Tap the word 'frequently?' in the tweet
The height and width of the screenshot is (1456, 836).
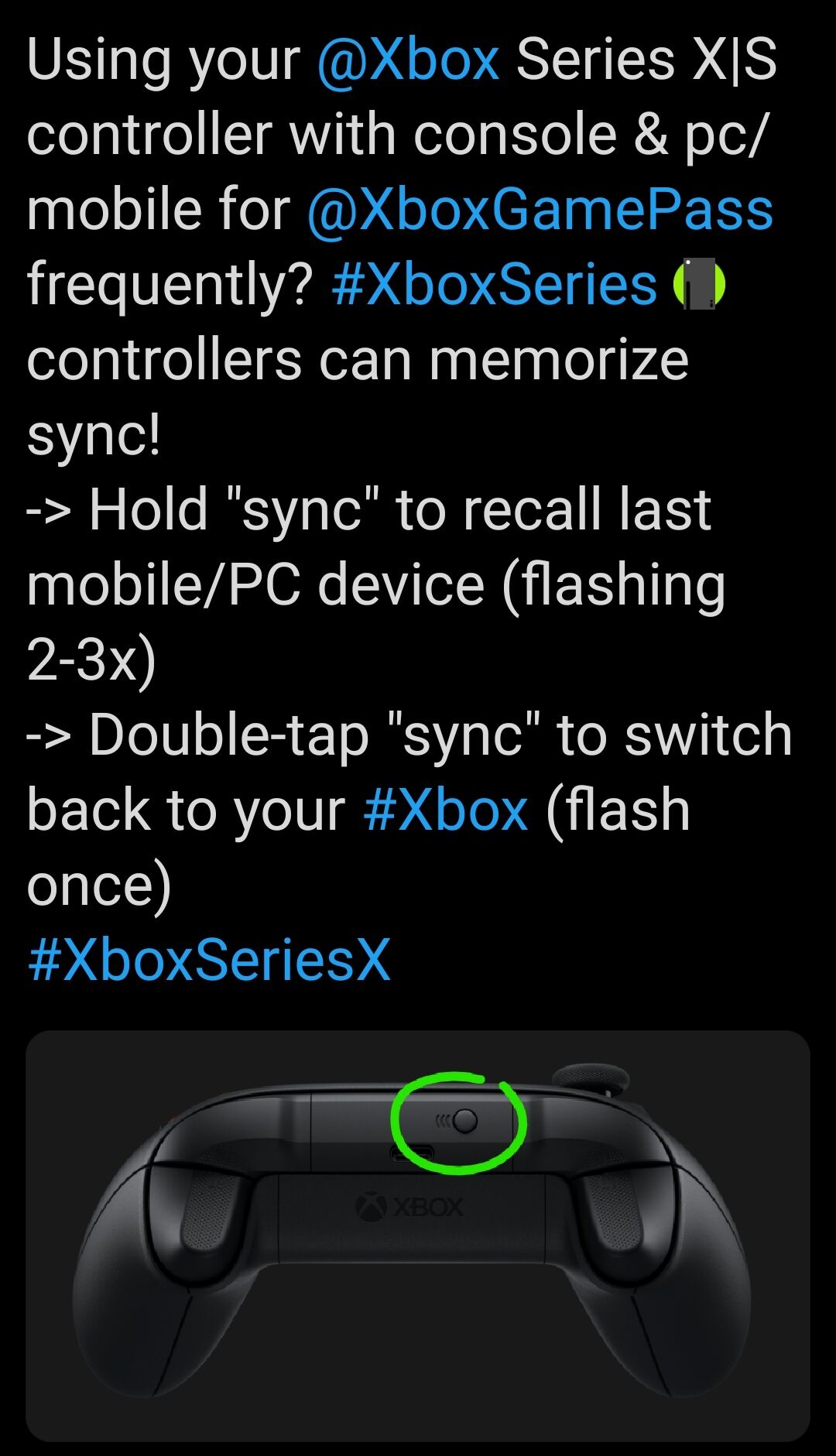coord(170,285)
